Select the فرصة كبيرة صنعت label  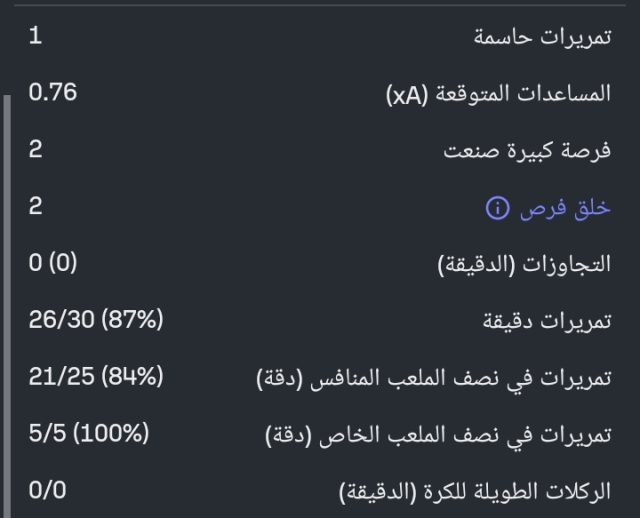[x=527, y=151]
